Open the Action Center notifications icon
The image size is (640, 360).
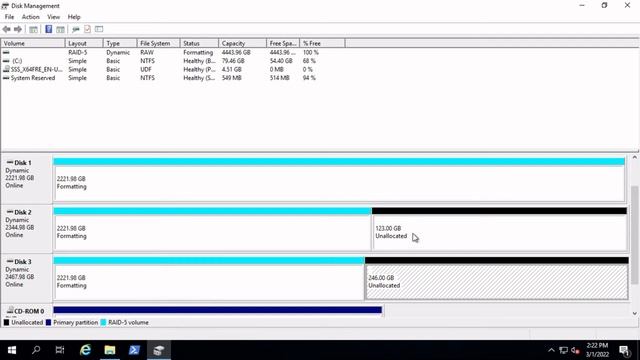(624, 350)
